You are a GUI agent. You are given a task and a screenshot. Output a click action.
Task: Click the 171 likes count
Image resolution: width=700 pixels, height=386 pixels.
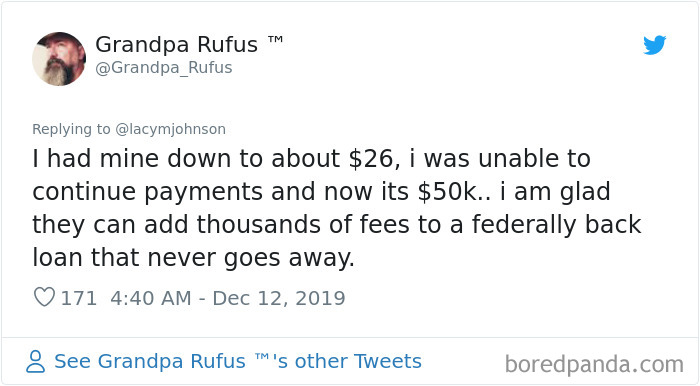click(x=79, y=298)
